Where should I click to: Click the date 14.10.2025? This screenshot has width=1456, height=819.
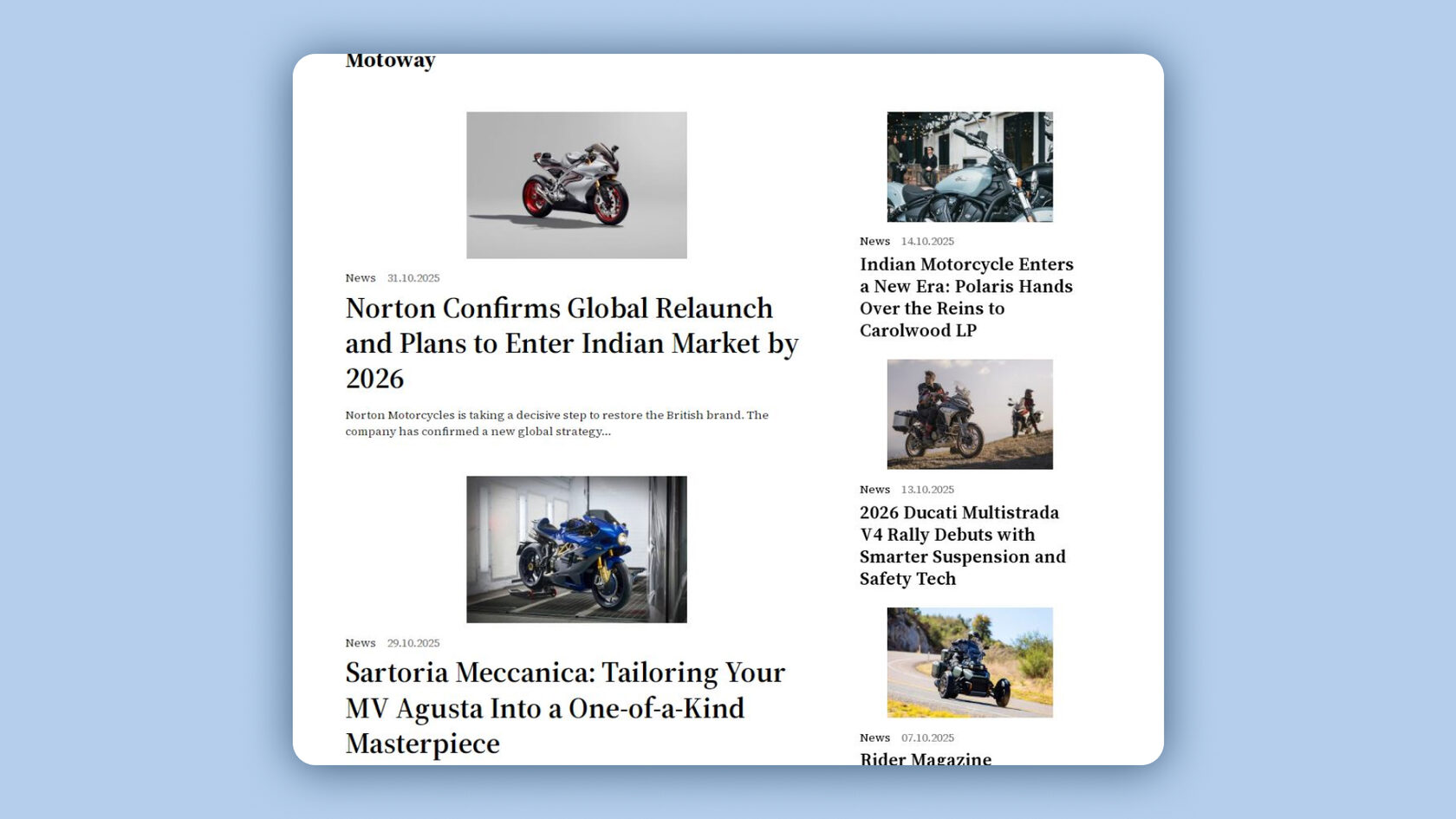(x=927, y=241)
